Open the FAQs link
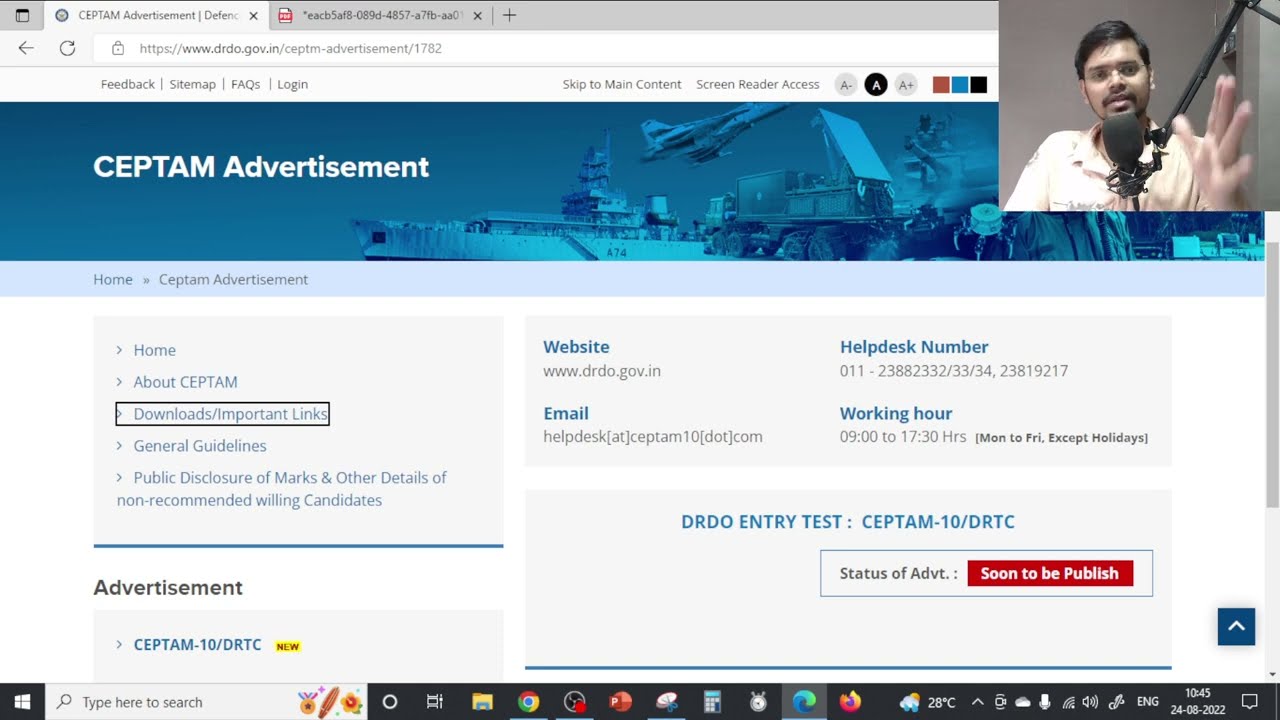This screenshot has width=1280, height=720. [245, 84]
